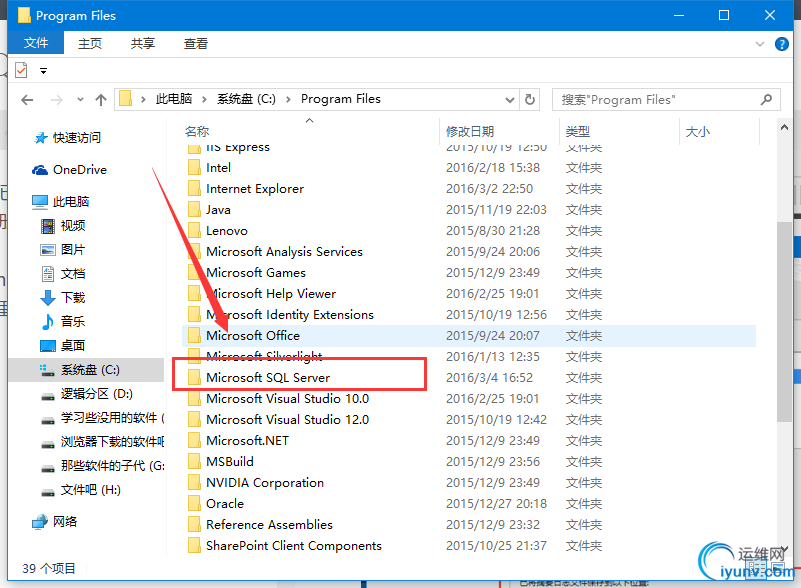Select the Microsoft SQL Server folder icon
Image resolution: width=801 pixels, height=588 pixels.
194,377
